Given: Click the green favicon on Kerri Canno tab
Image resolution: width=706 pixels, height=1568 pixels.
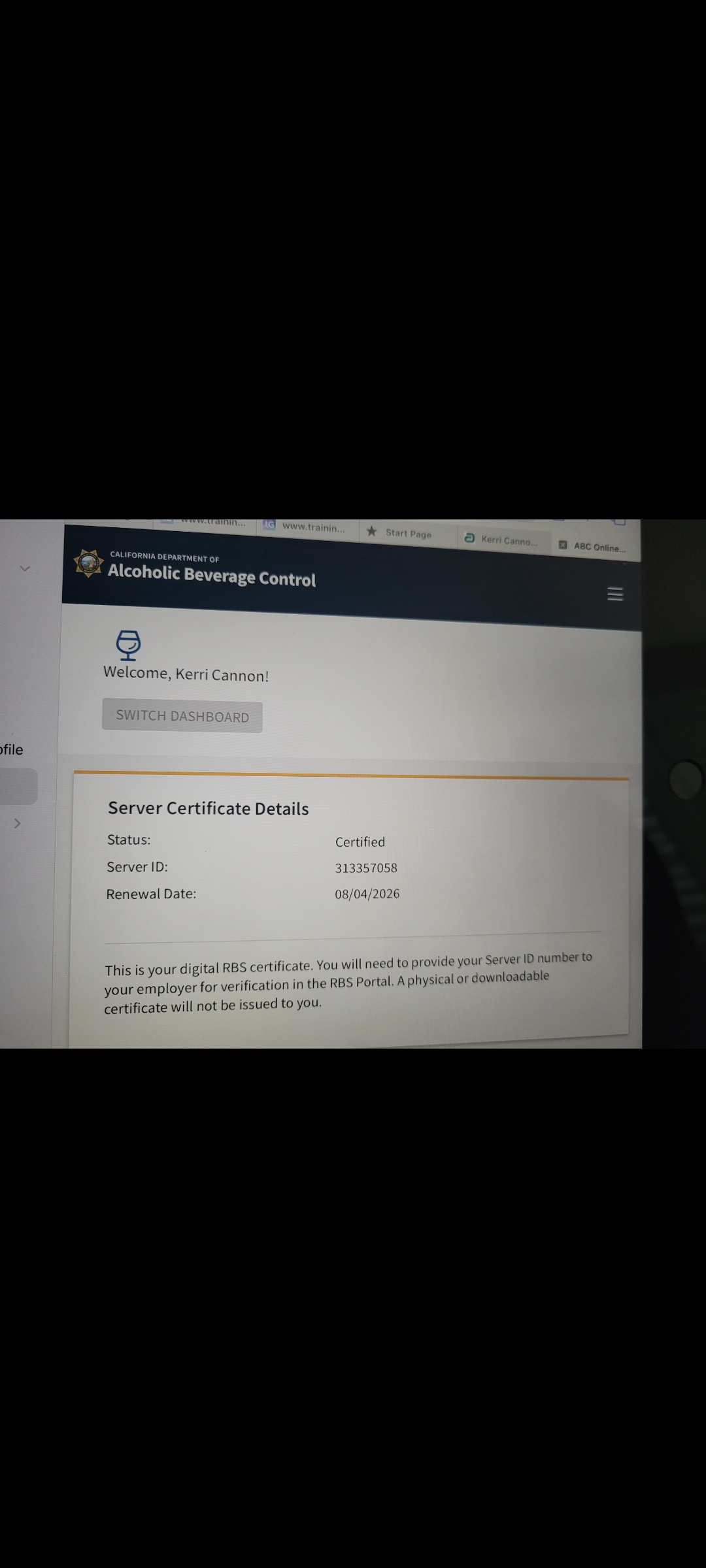Looking at the screenshot, I should (x=469, y=538).
